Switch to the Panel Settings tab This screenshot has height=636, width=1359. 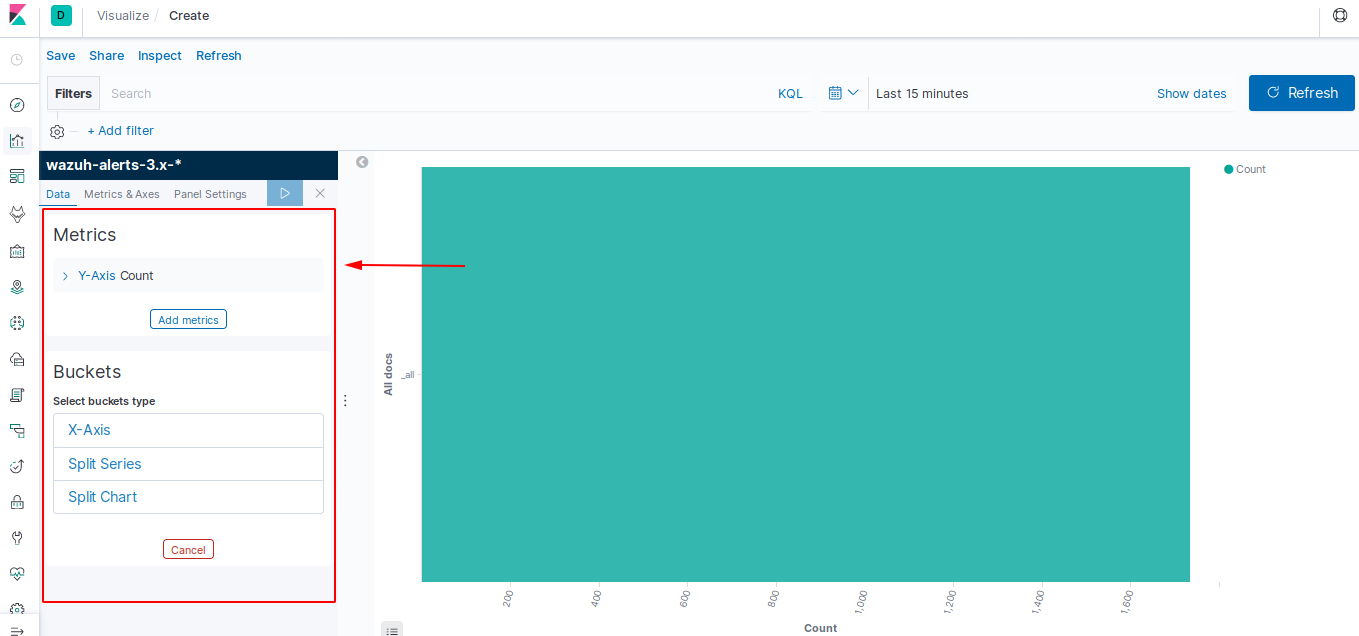point(210,194)
